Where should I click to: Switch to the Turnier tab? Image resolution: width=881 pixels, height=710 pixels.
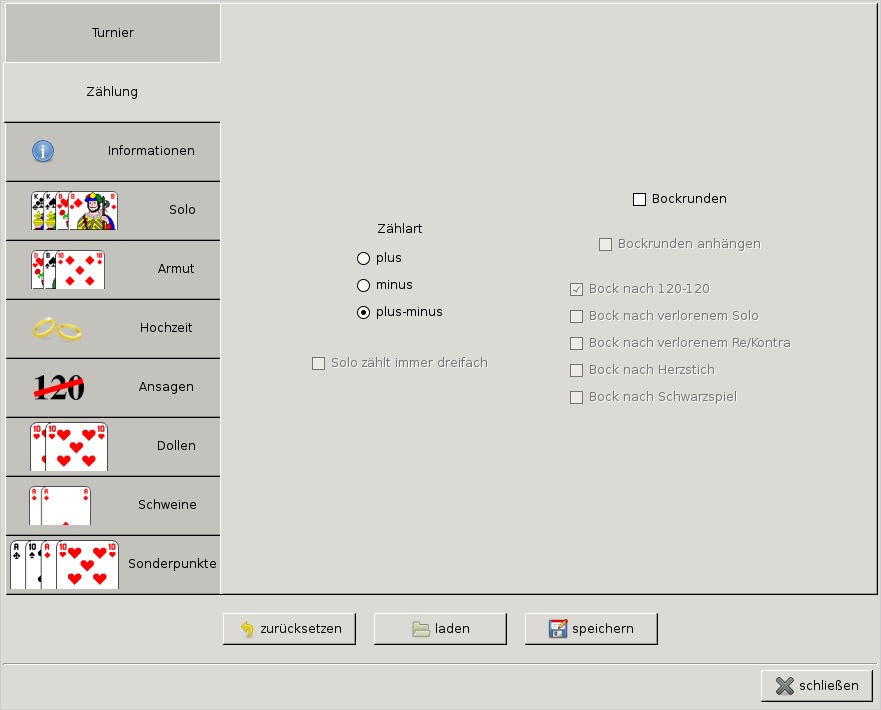point(113,33)
